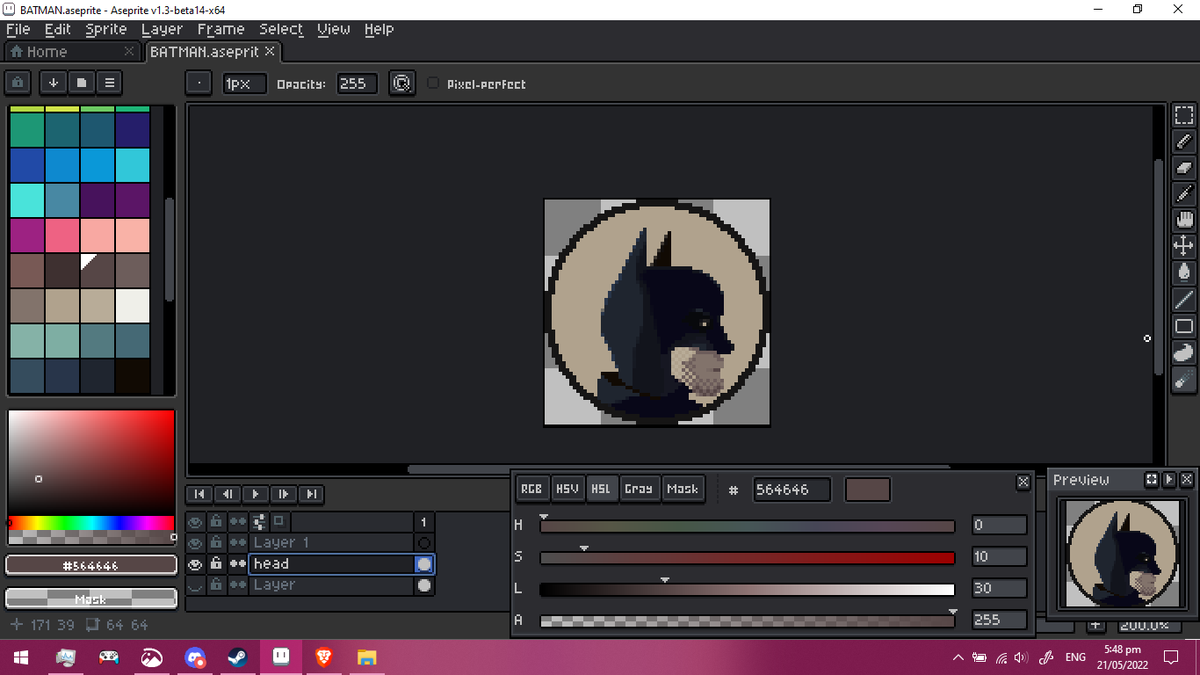Select the Paint Bucket tool

pyautogui.click(x=1184, y=272)
